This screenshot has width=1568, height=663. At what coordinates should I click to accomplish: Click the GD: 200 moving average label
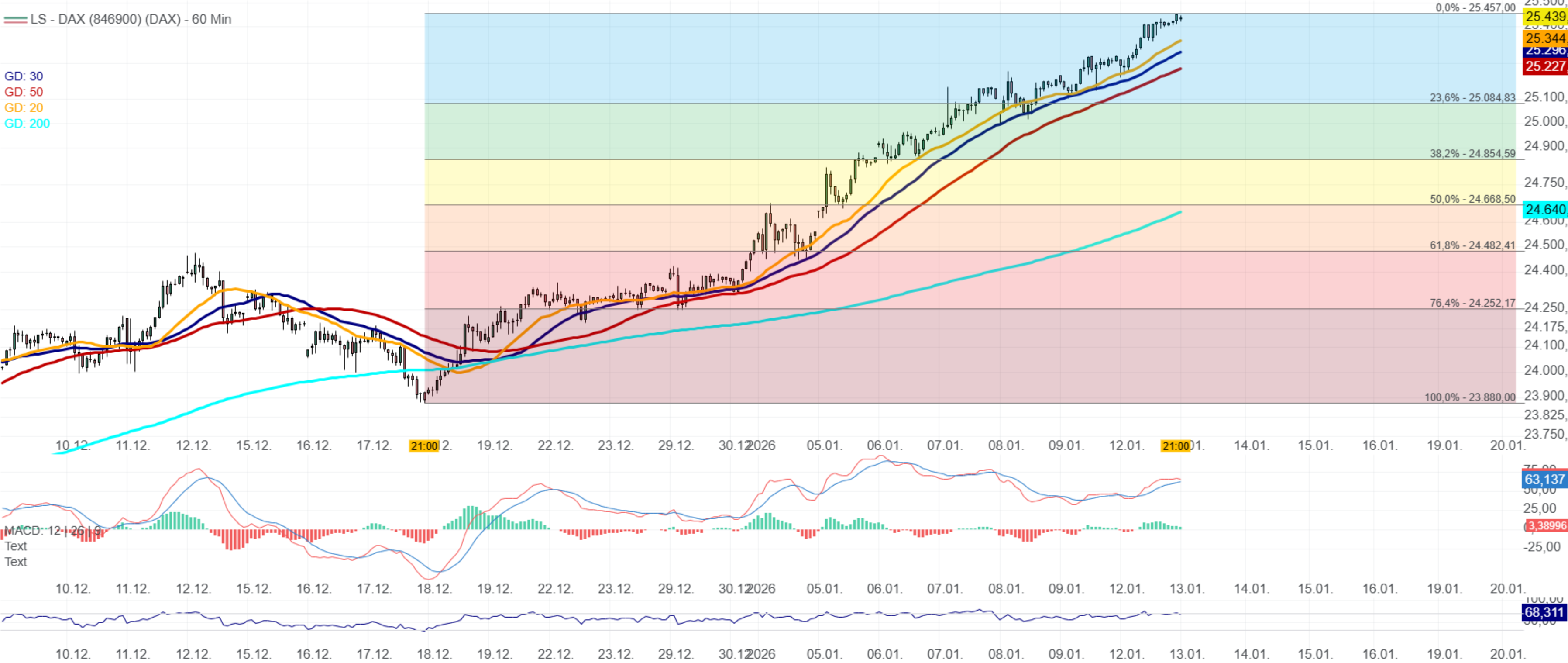coord(27,124)
